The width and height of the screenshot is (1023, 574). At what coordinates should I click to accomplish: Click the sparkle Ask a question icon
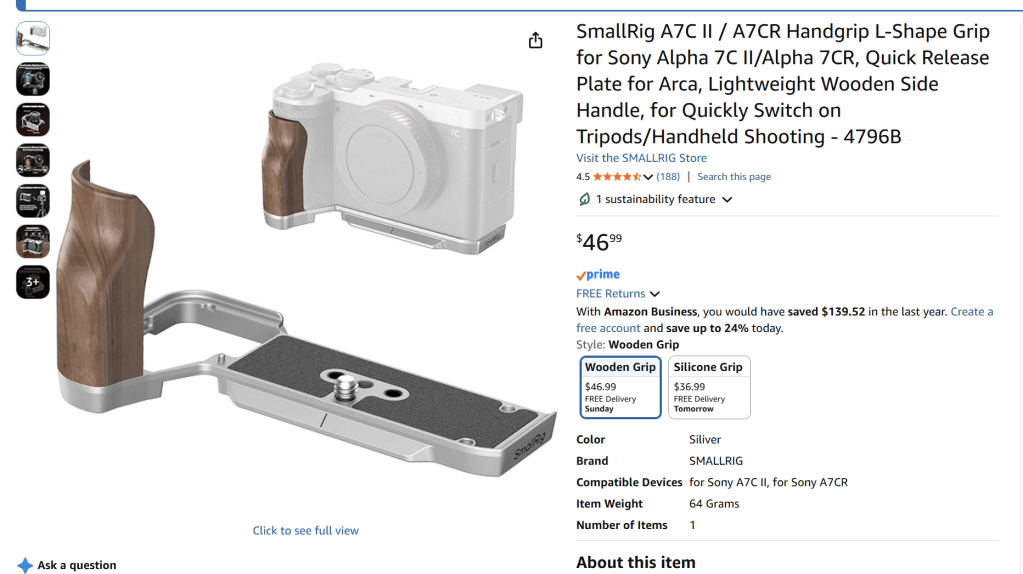(x=25, y=565)
